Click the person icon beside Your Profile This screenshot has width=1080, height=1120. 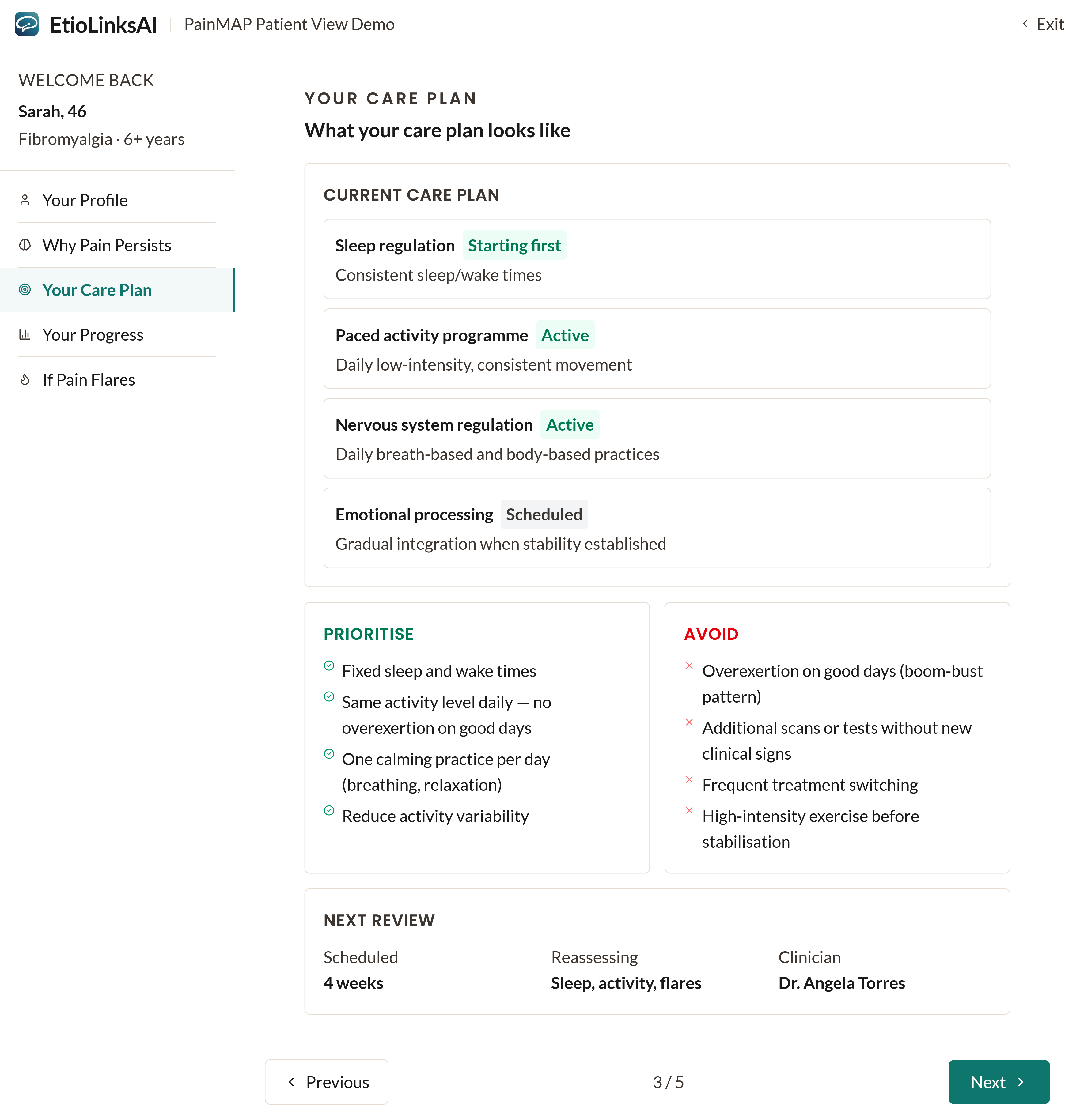click(25, 200)
